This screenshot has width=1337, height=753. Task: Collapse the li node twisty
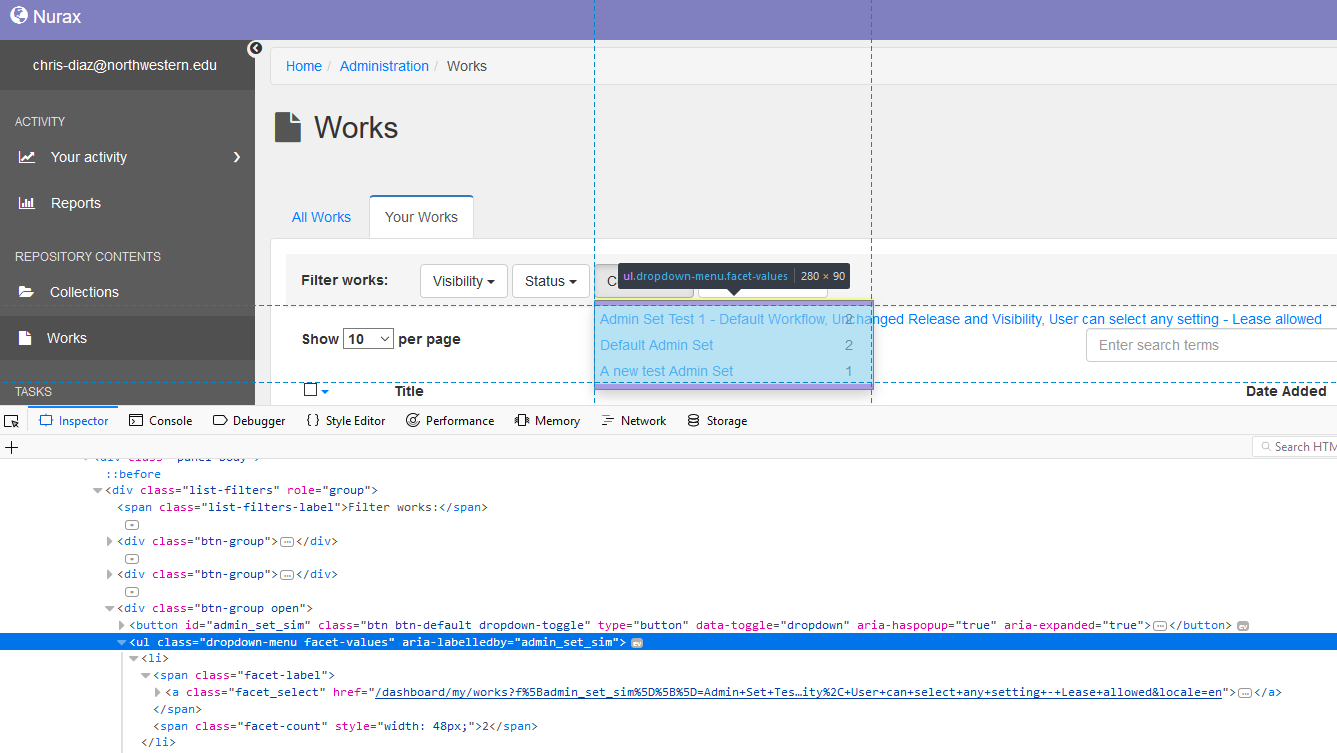134,659
